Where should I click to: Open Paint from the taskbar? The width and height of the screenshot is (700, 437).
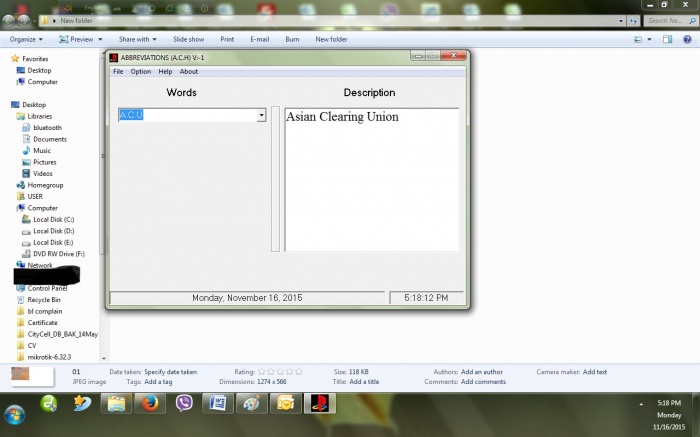point(250,404)
